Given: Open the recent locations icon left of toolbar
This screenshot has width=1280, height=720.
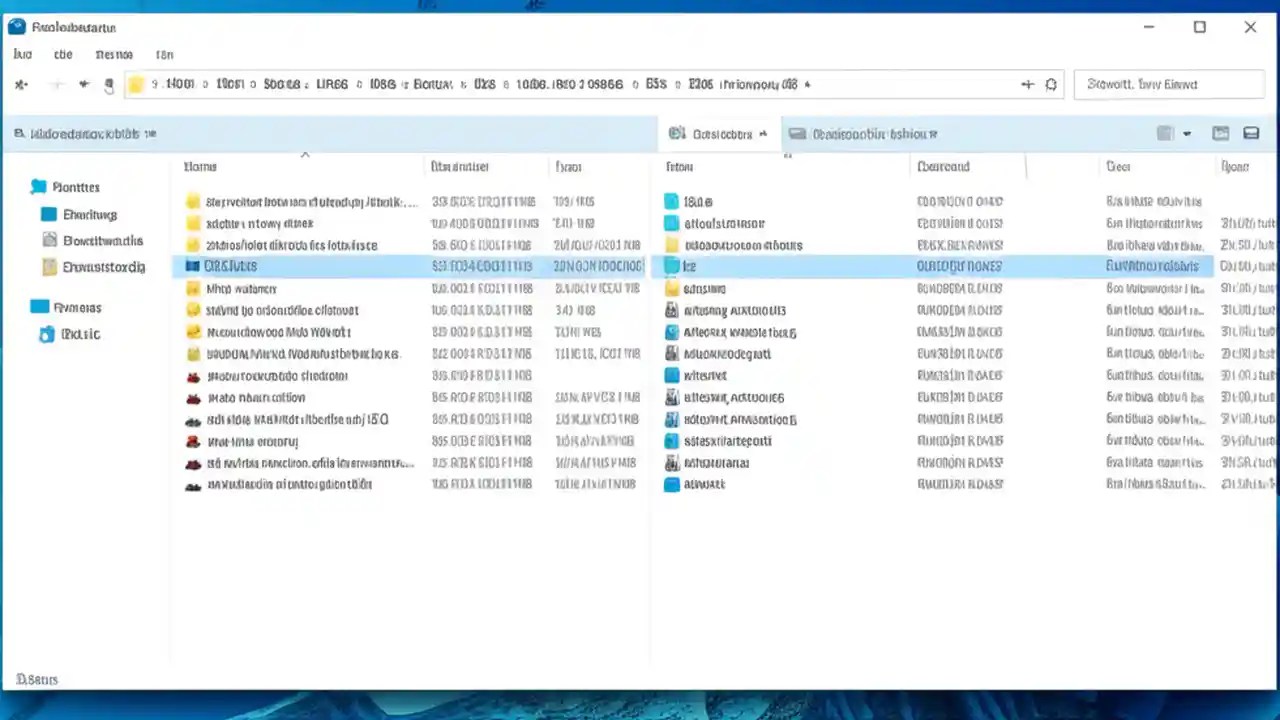Looking at the screenshot, I should (109, 85).
